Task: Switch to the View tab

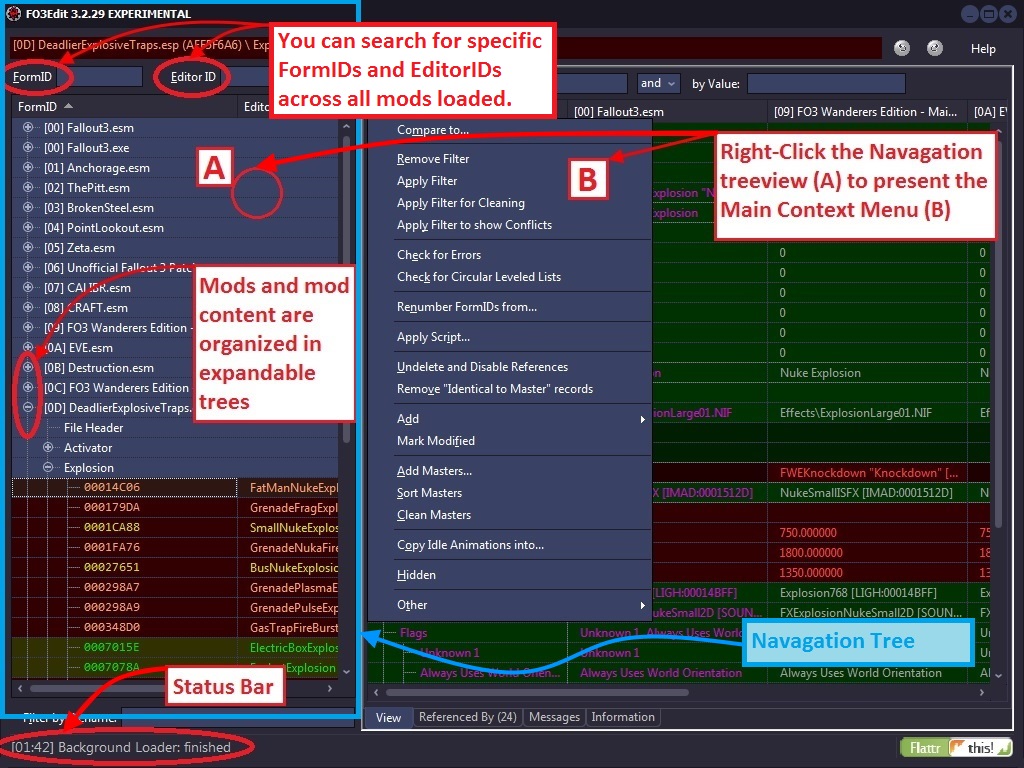Action: click(388, 717)
